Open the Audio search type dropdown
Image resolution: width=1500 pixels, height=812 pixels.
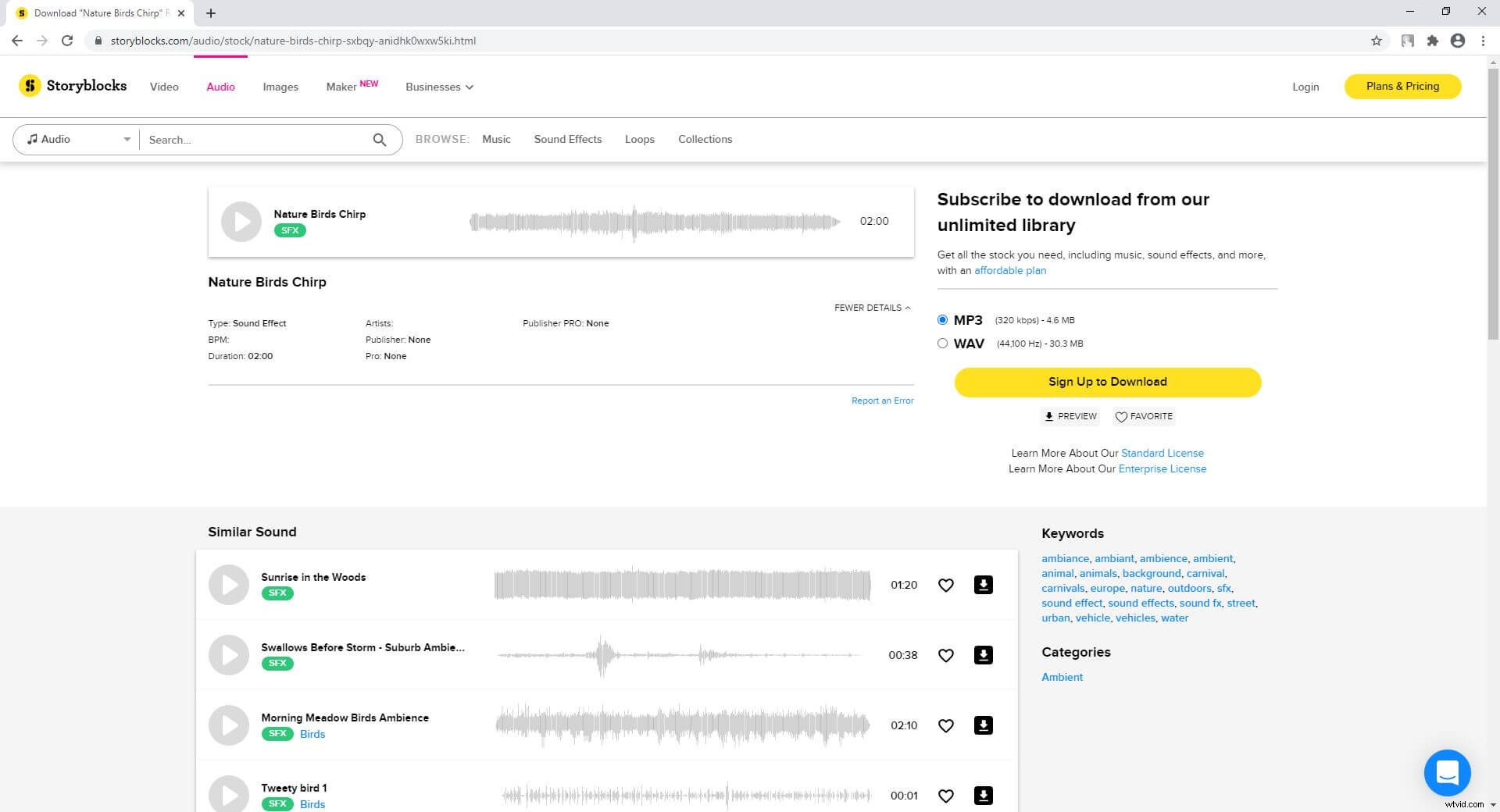click(x=77, y=140)
